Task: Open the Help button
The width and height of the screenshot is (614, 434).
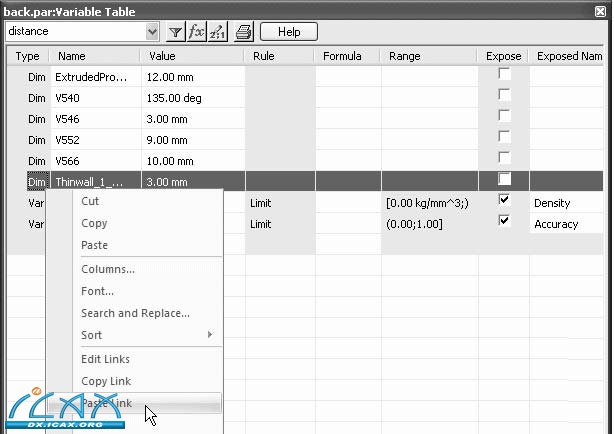Action: click(289, 32)
